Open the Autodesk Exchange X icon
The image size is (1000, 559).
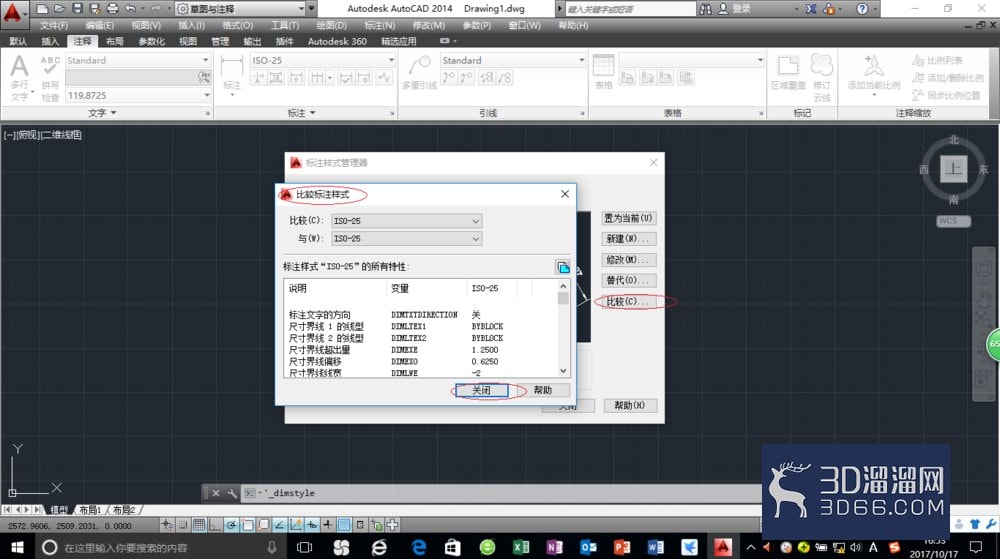coord(811,9)
